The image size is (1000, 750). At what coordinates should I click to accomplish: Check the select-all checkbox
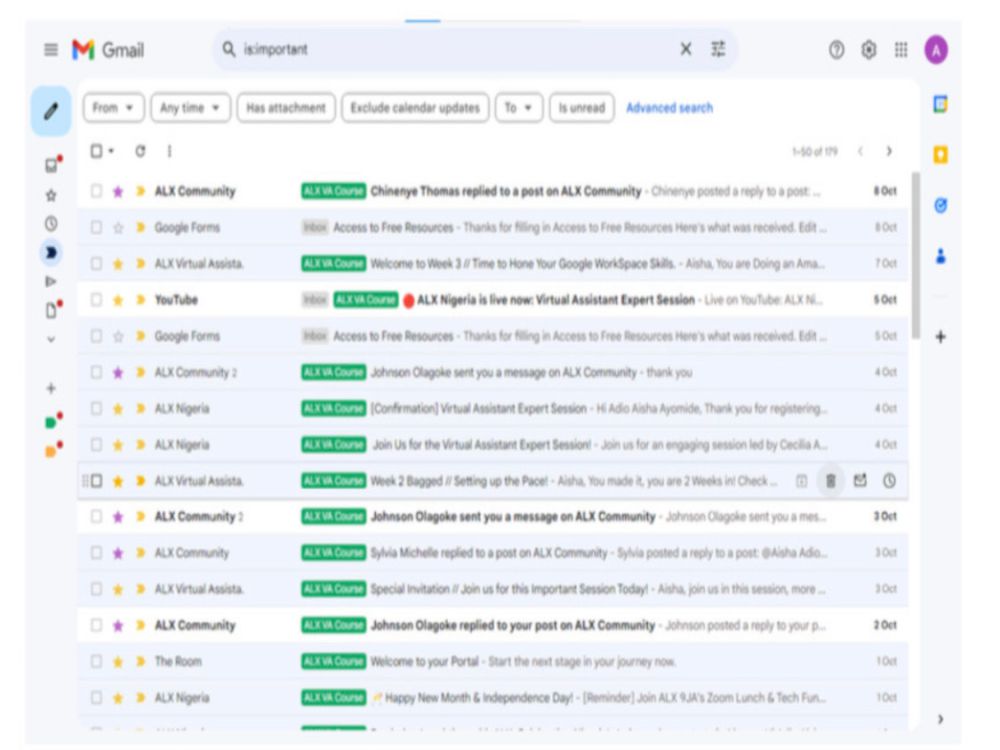coord(96,151)
